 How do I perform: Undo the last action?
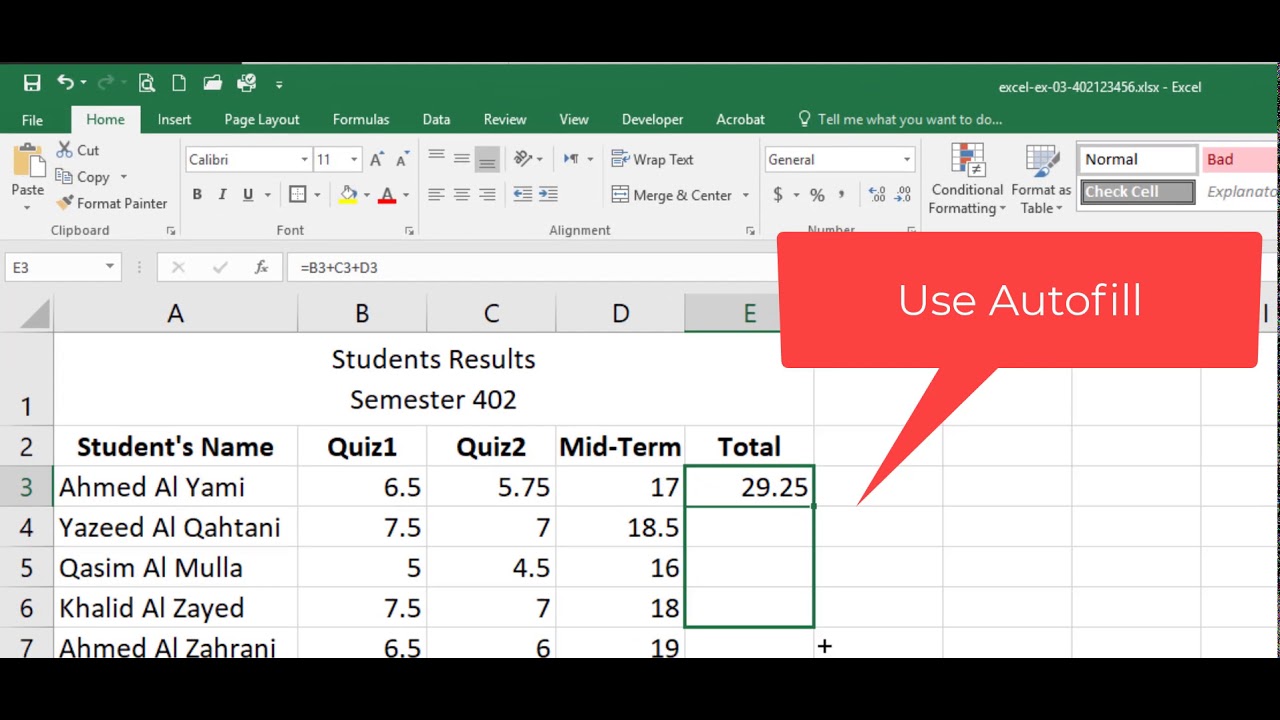coord(65,84)
